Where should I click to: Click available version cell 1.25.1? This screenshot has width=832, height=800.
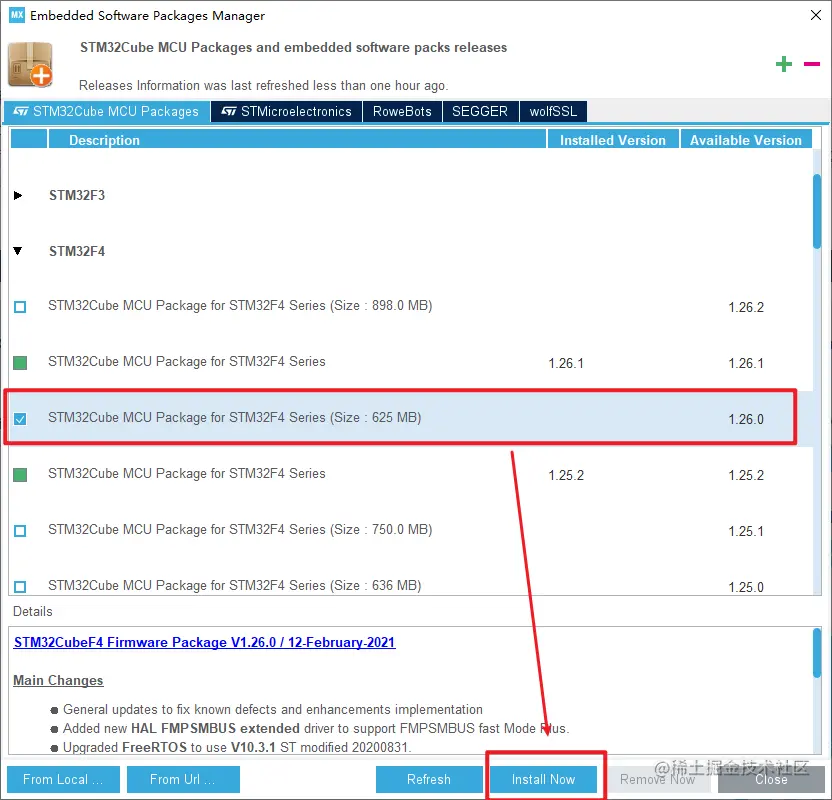point(746,531)
